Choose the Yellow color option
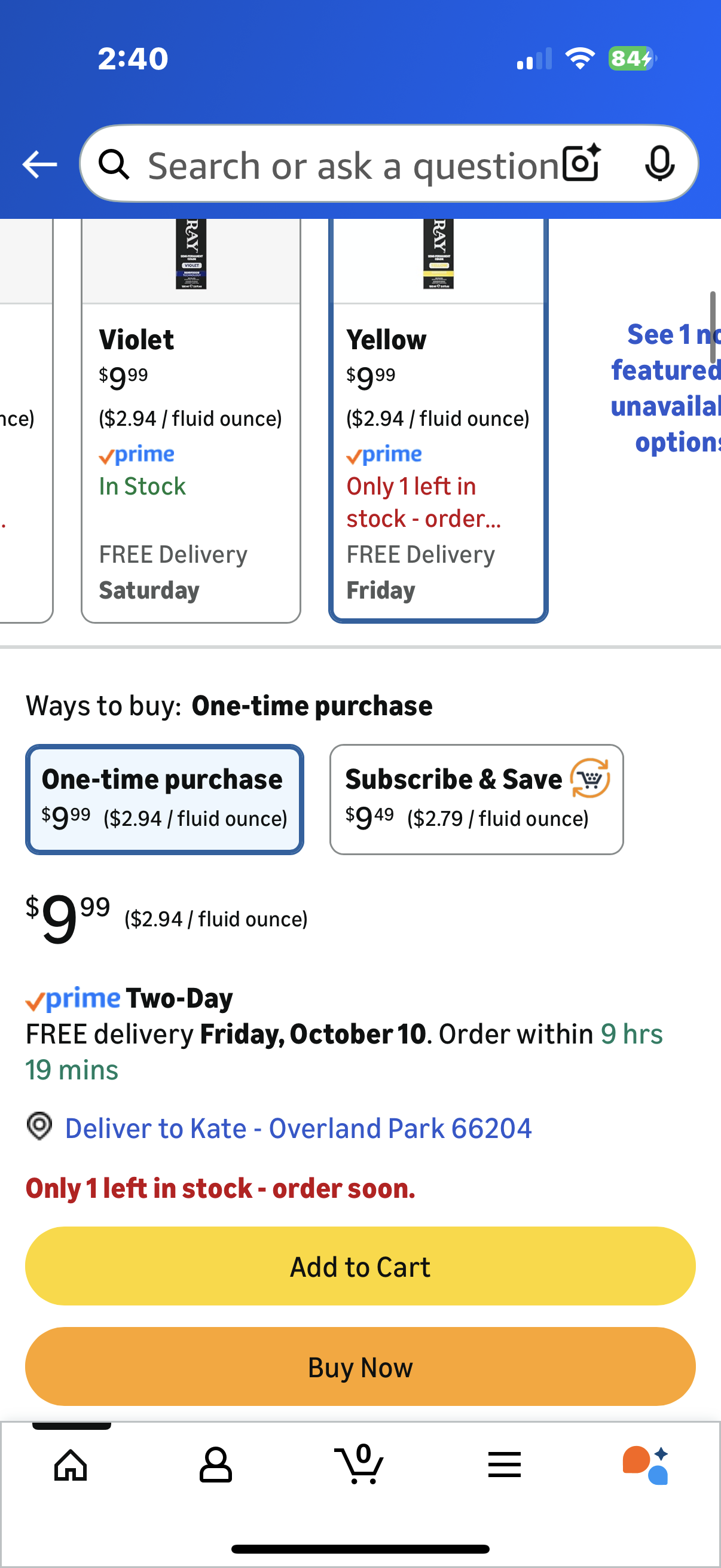The height and width of the screenshot is (1568, 721). tap(438, 463)
